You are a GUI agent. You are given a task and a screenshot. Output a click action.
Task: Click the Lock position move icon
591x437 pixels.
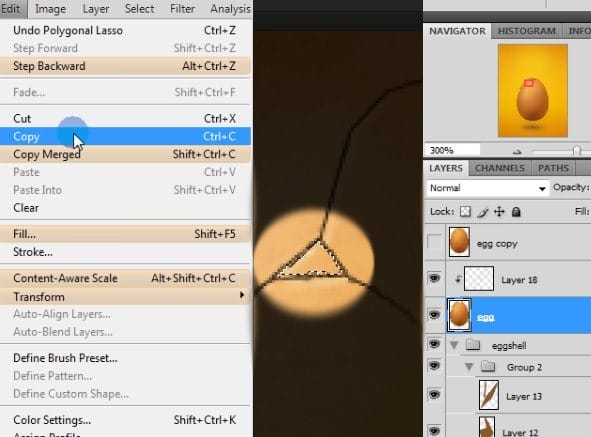click(499, 212)
